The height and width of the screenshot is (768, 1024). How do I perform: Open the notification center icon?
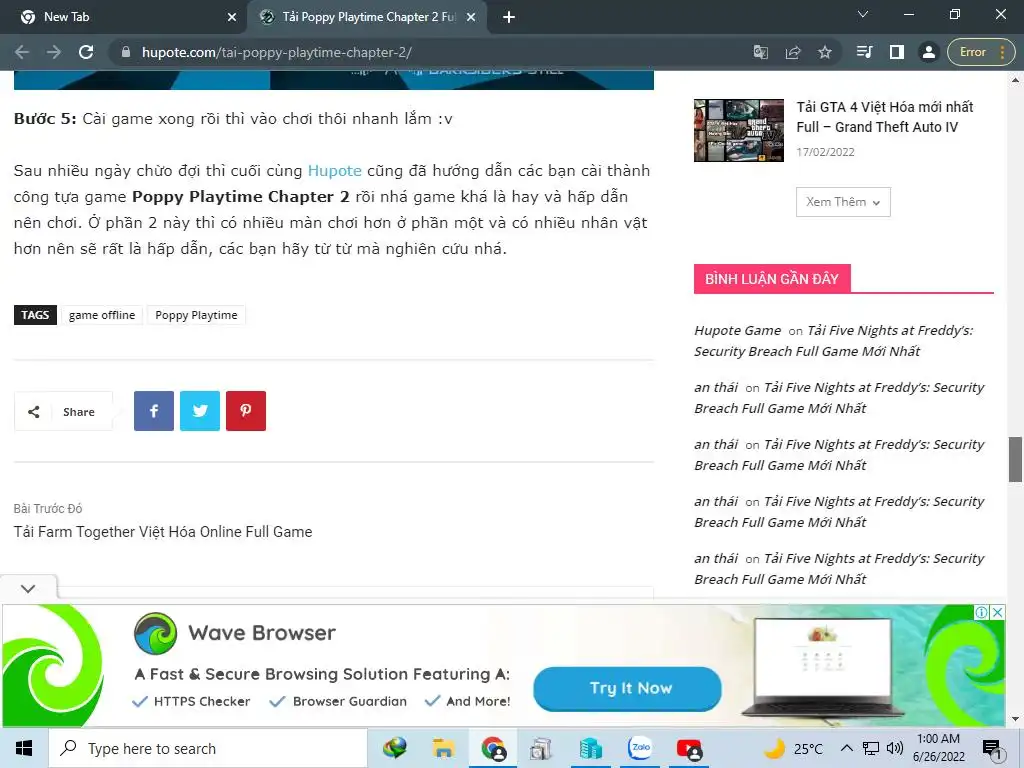(x=992, y=748)
